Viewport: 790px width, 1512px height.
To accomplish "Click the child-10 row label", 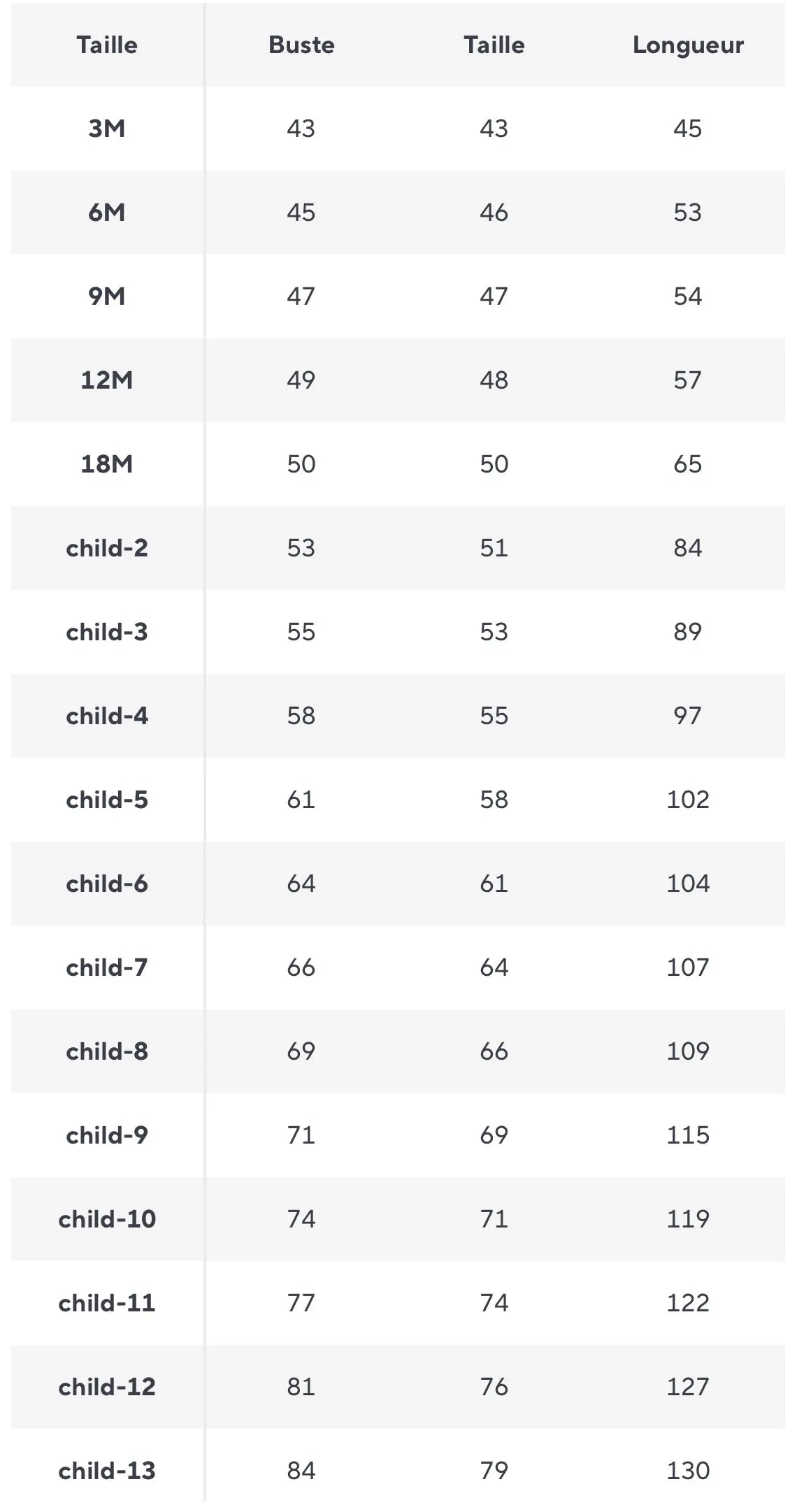I will click(x=107, y=1219).
